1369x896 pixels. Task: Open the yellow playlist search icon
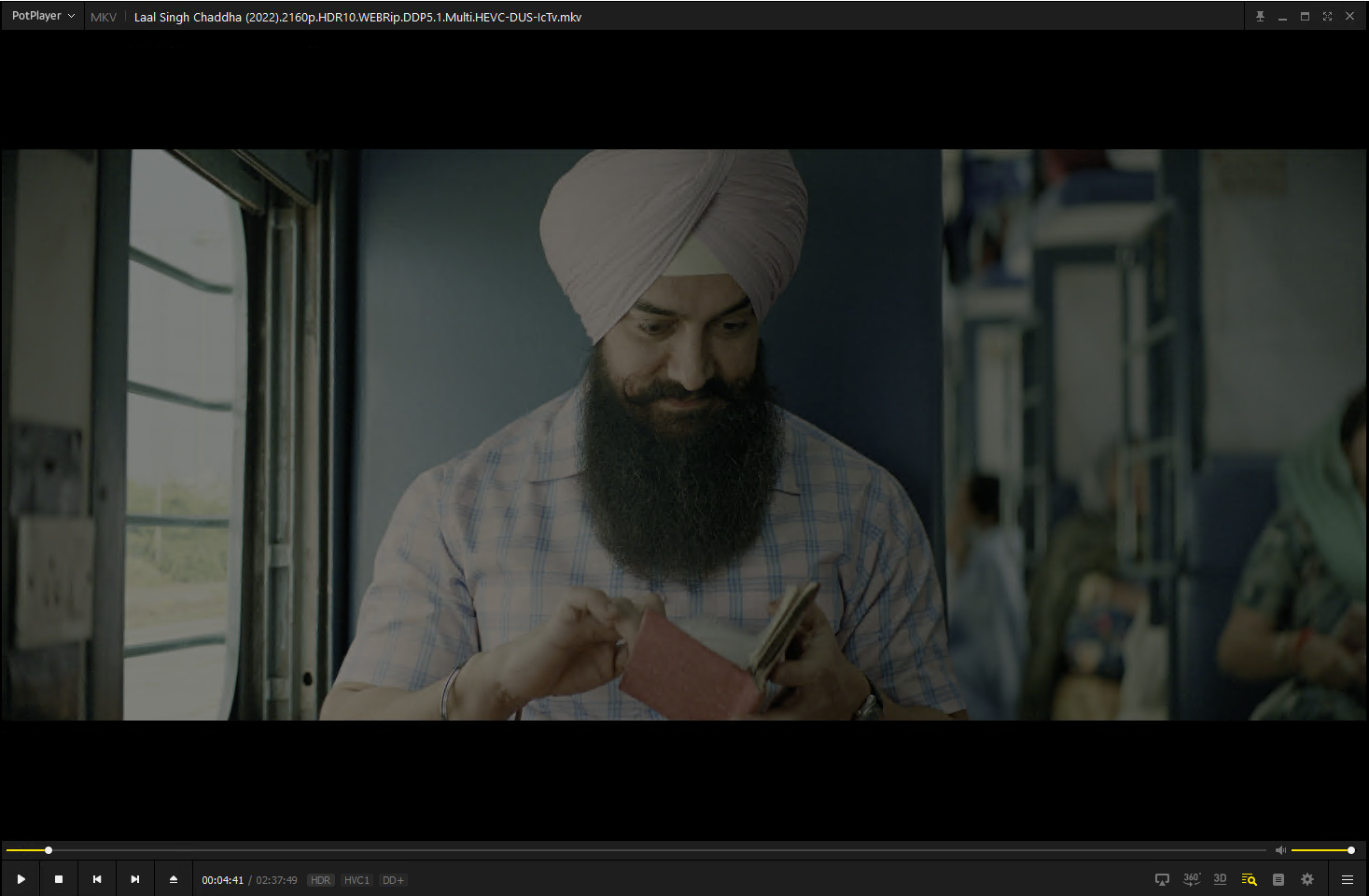click(x=1250, y=879)
